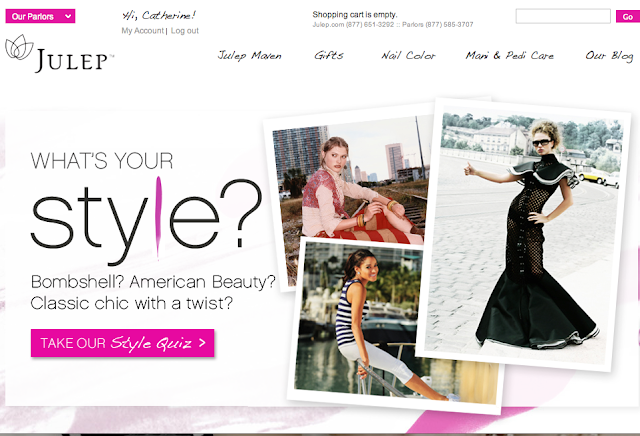Click the Take Our Style Quiz button
This screenshot has width=640, height=436.
coord(122,343)
